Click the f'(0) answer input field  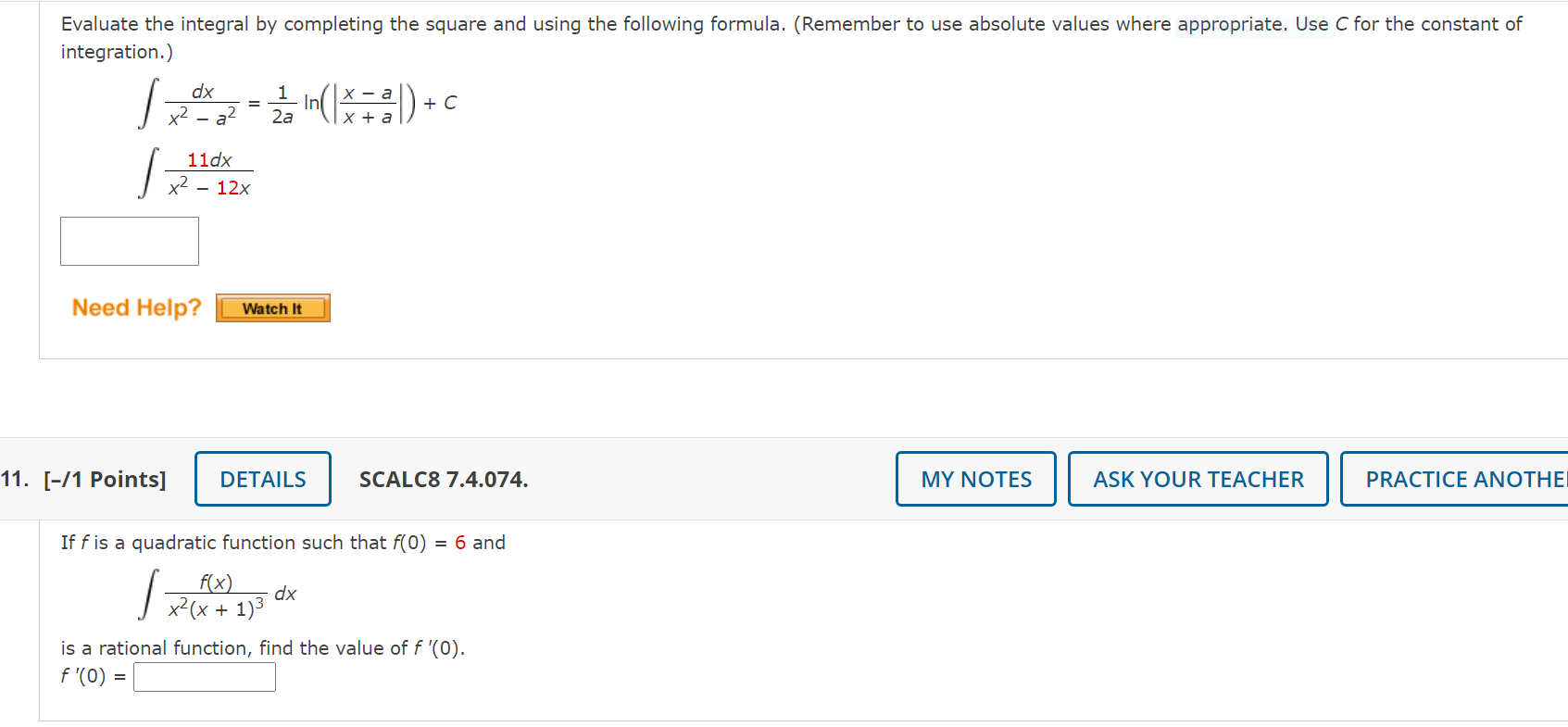pyautogui.click(x=205, y=677)
